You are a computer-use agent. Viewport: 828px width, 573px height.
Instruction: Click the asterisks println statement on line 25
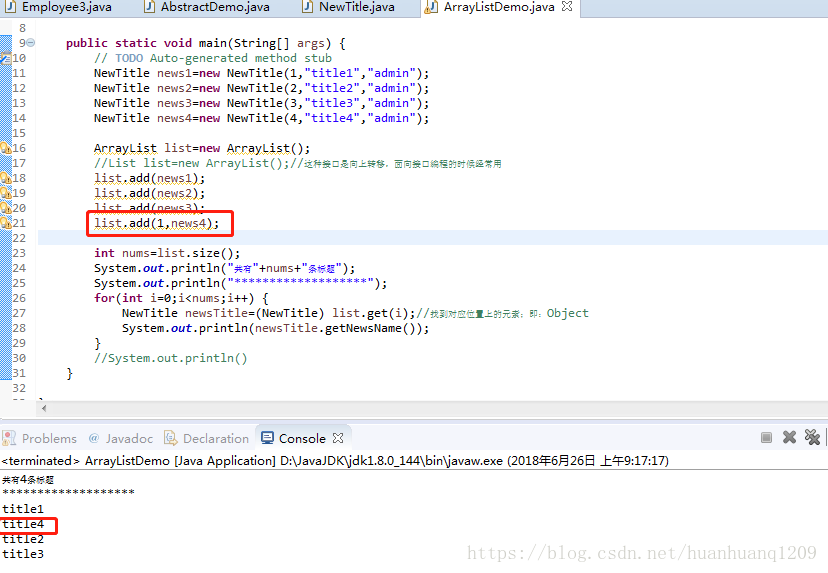point(240,284)
